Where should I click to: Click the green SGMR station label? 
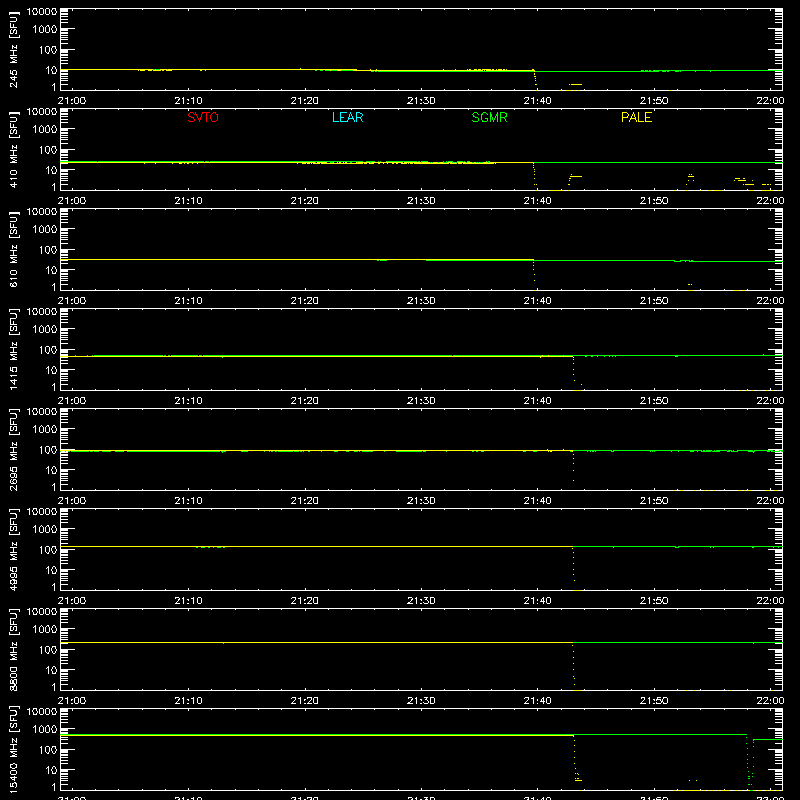(489, 117)
